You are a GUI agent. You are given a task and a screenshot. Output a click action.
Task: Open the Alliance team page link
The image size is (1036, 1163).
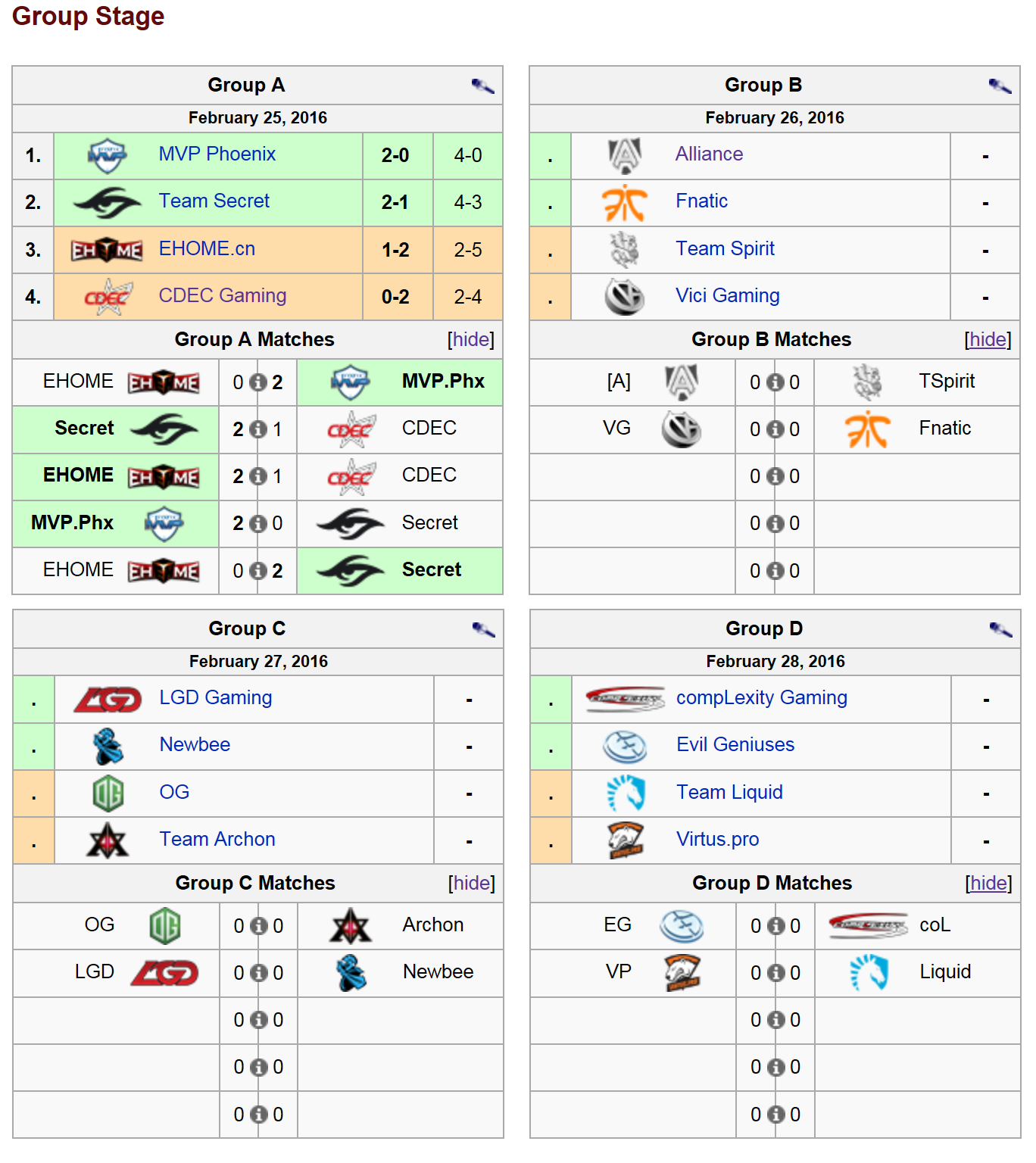(709, 154)
